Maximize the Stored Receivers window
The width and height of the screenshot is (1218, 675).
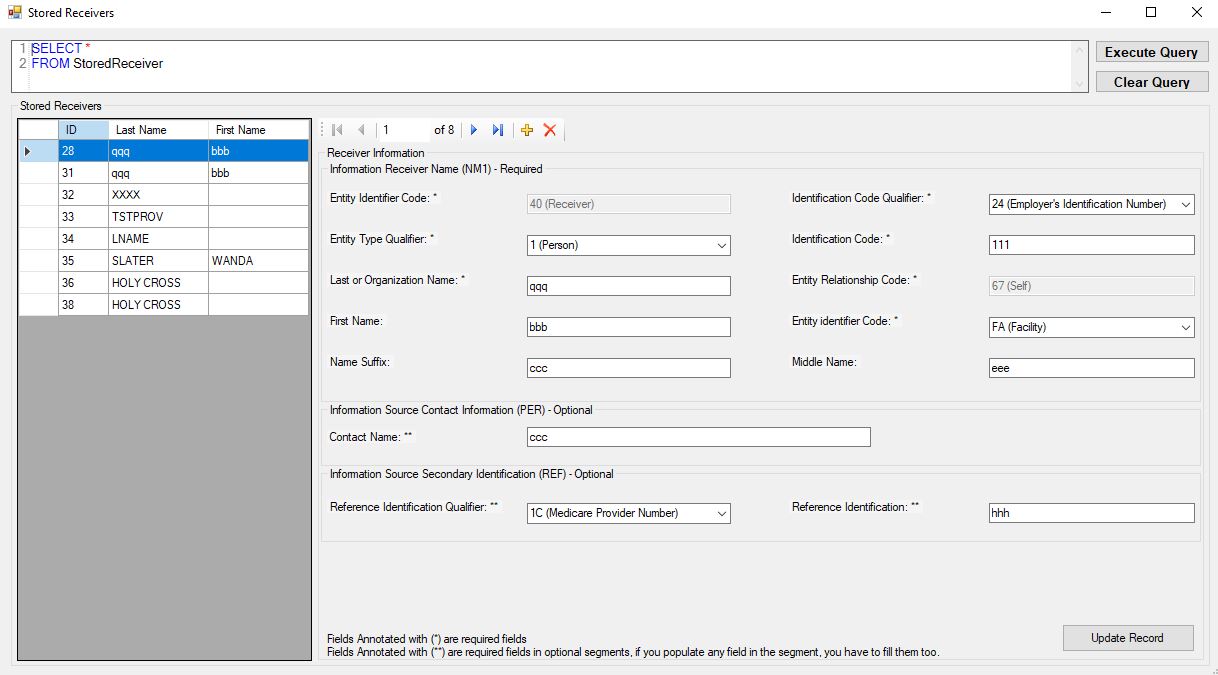(1151, 13)
